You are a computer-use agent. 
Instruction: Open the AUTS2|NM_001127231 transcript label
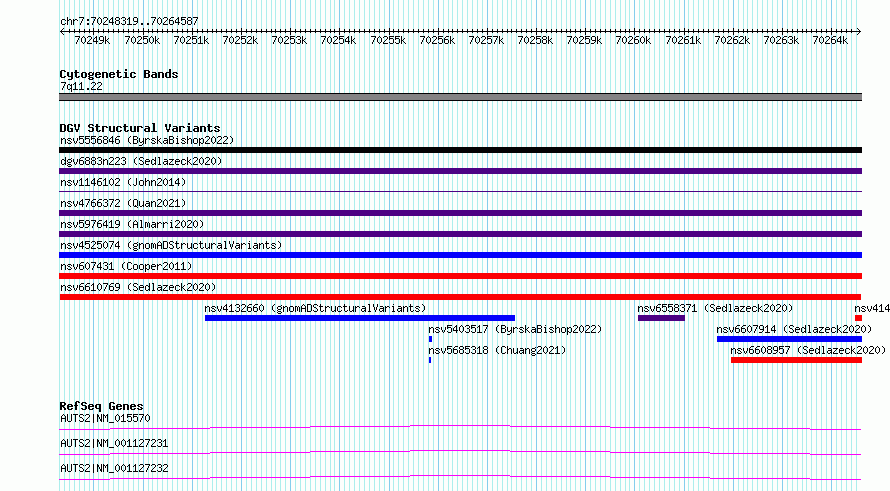114,443
